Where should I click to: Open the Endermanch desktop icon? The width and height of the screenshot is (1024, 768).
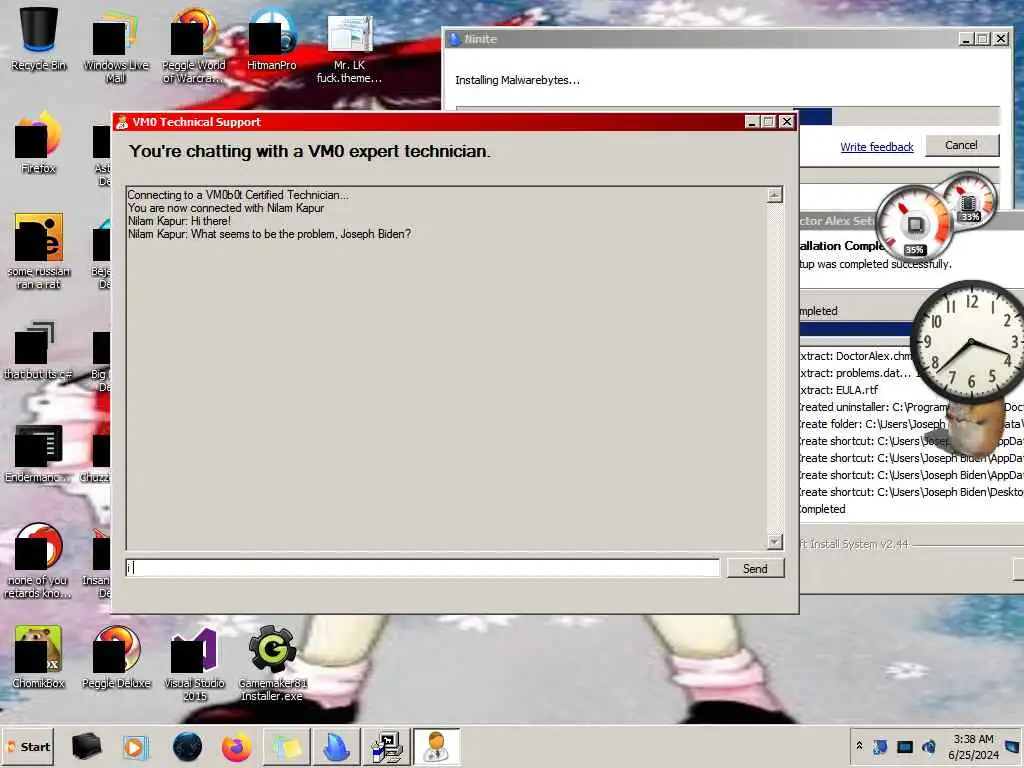pos(38,454)
